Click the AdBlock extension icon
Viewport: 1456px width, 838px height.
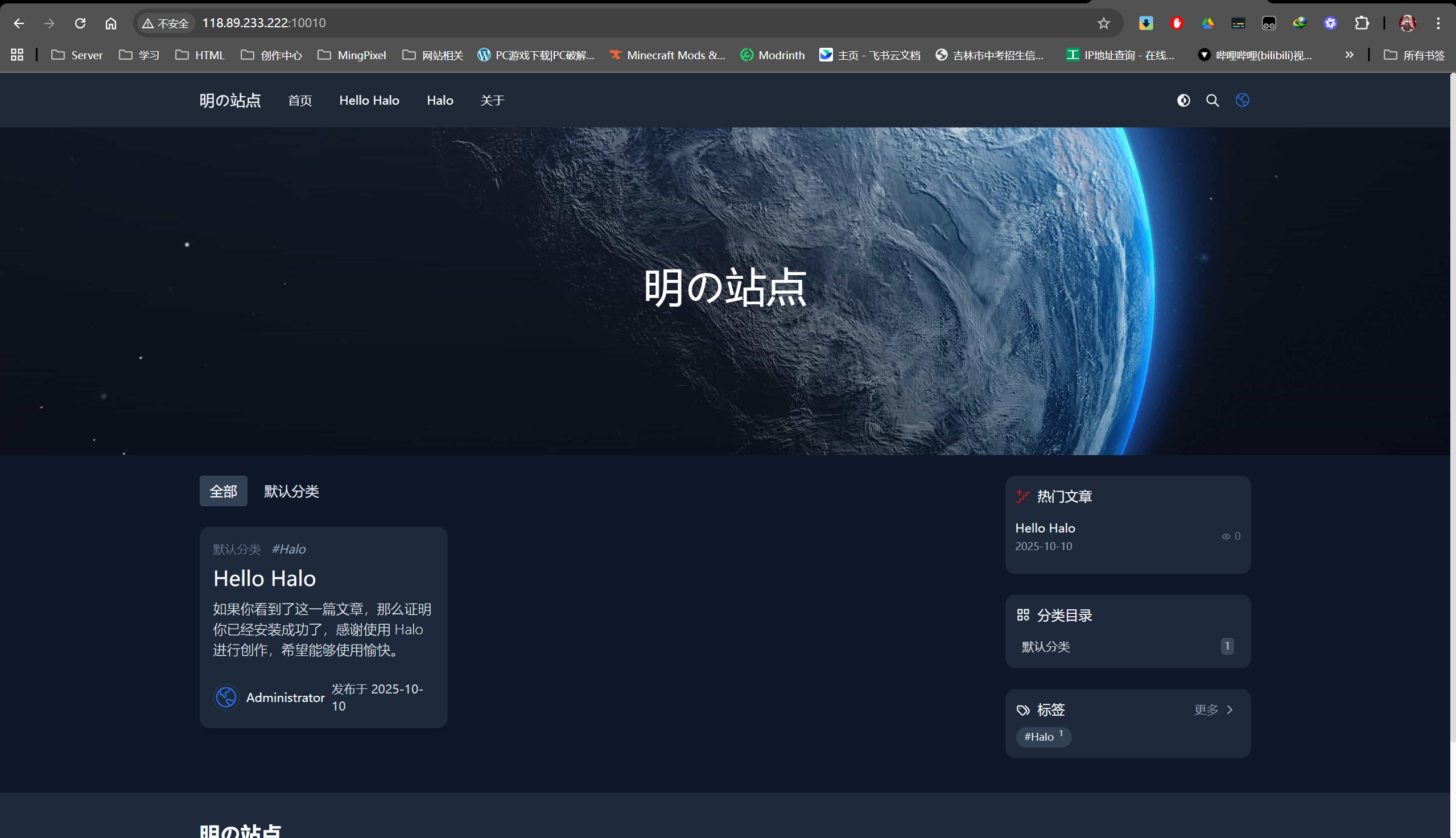(1175, 23)
